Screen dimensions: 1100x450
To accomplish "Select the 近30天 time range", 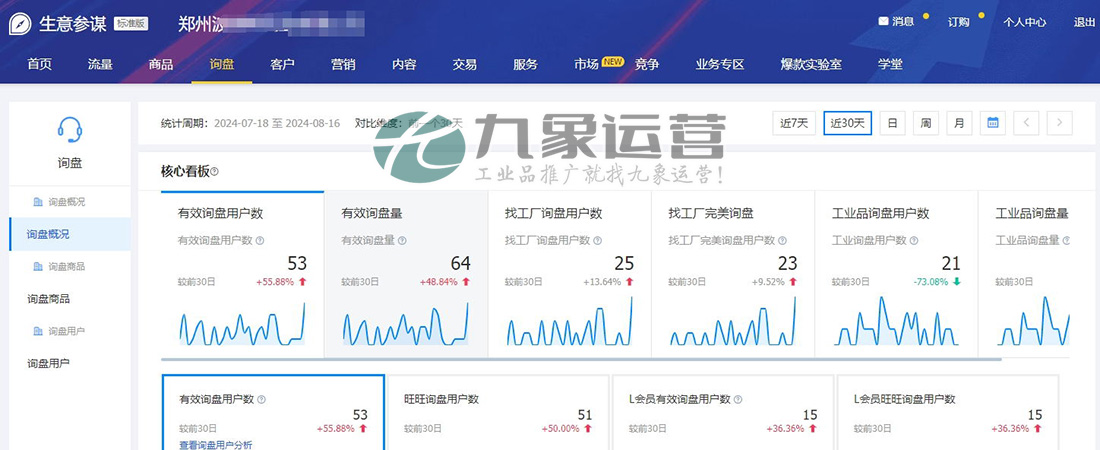I will (847, 123).
